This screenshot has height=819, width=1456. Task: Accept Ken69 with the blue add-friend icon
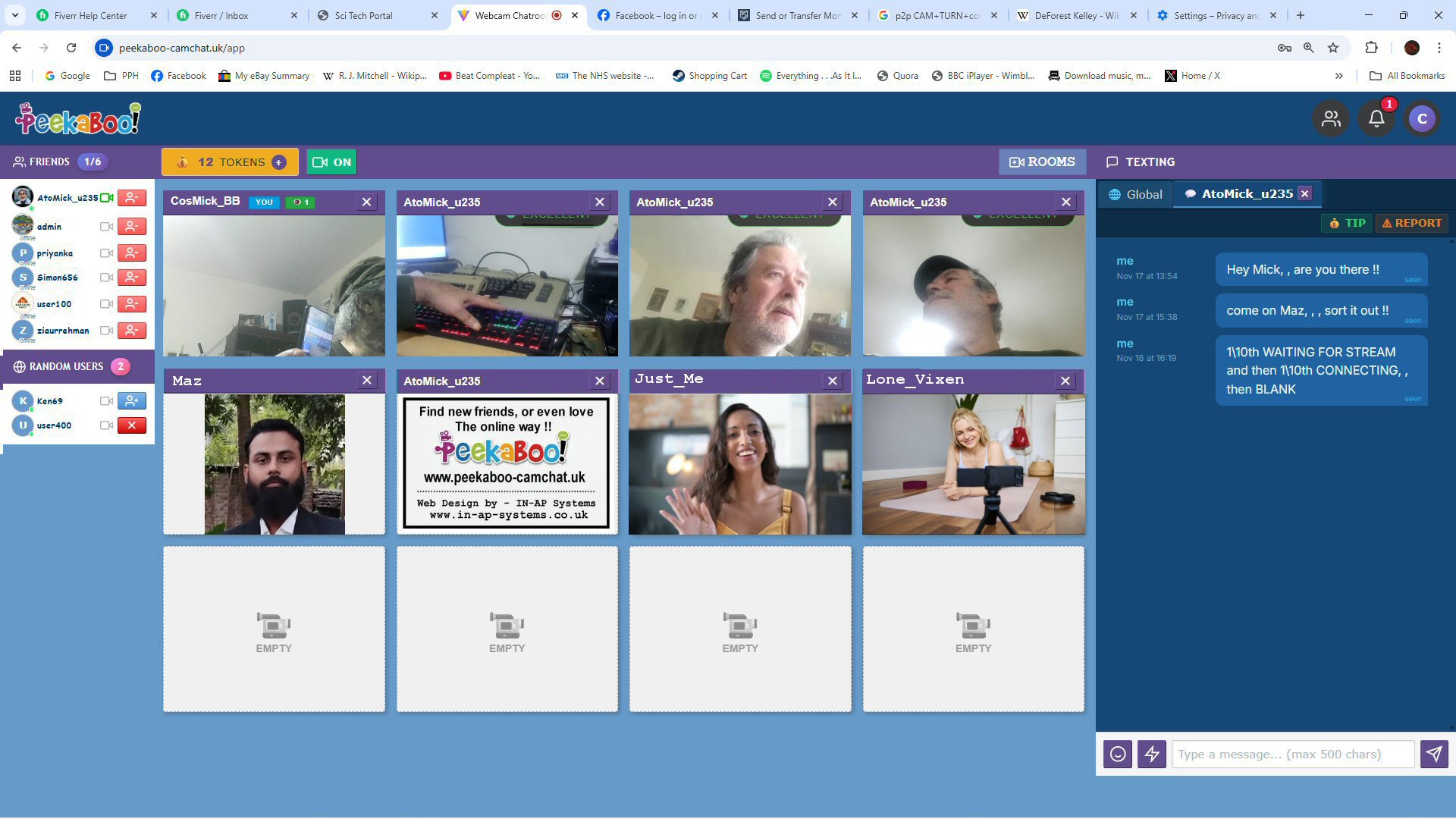click(132, 400)
